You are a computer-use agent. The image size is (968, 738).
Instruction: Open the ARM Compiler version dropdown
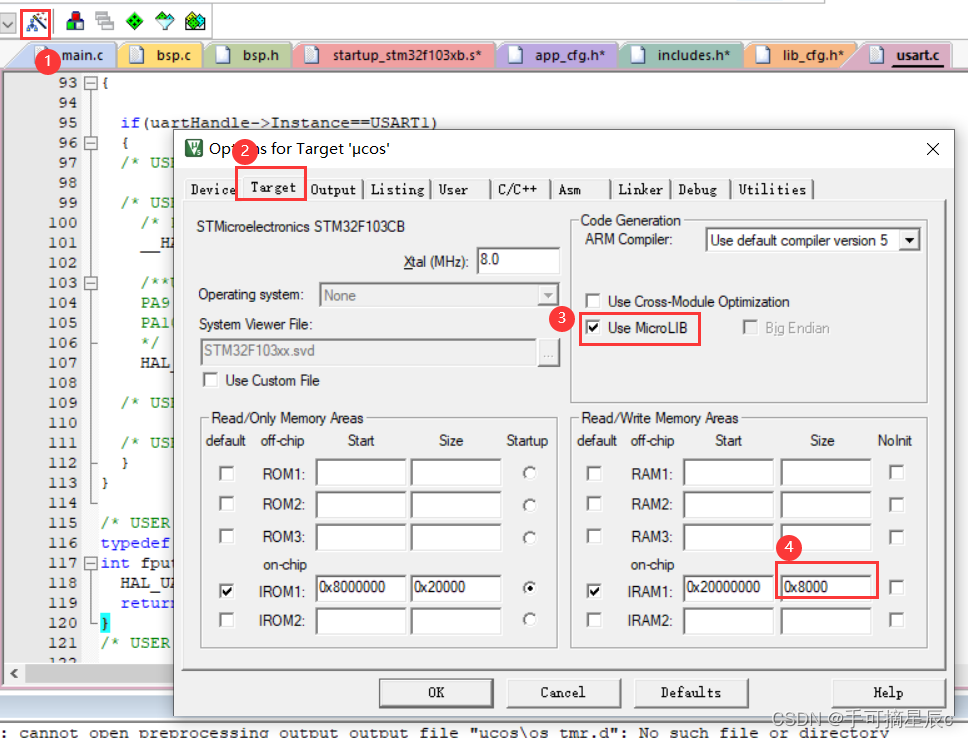(909, 240)
